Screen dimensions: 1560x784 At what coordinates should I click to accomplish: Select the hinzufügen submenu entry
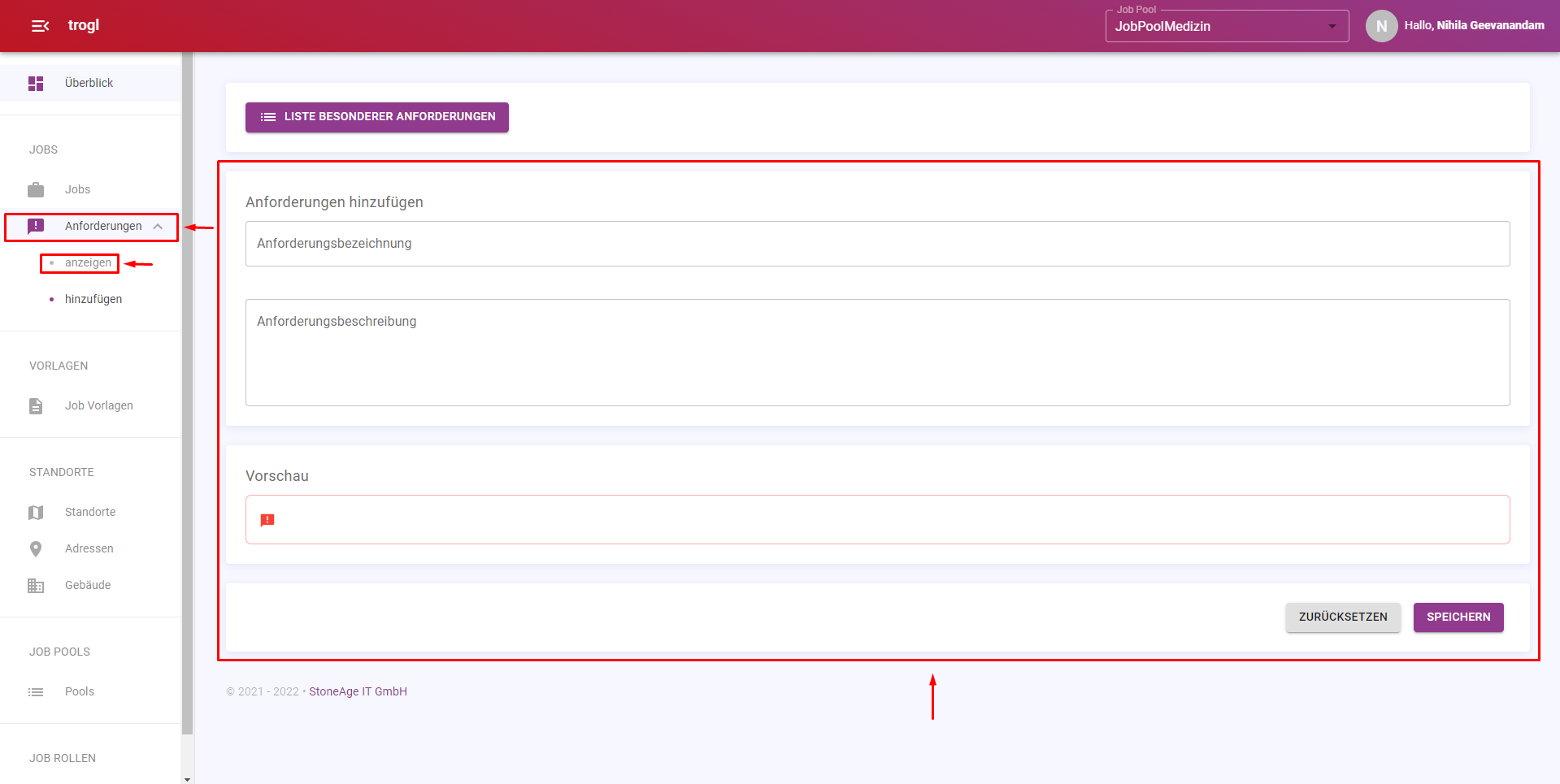[93, 299]
